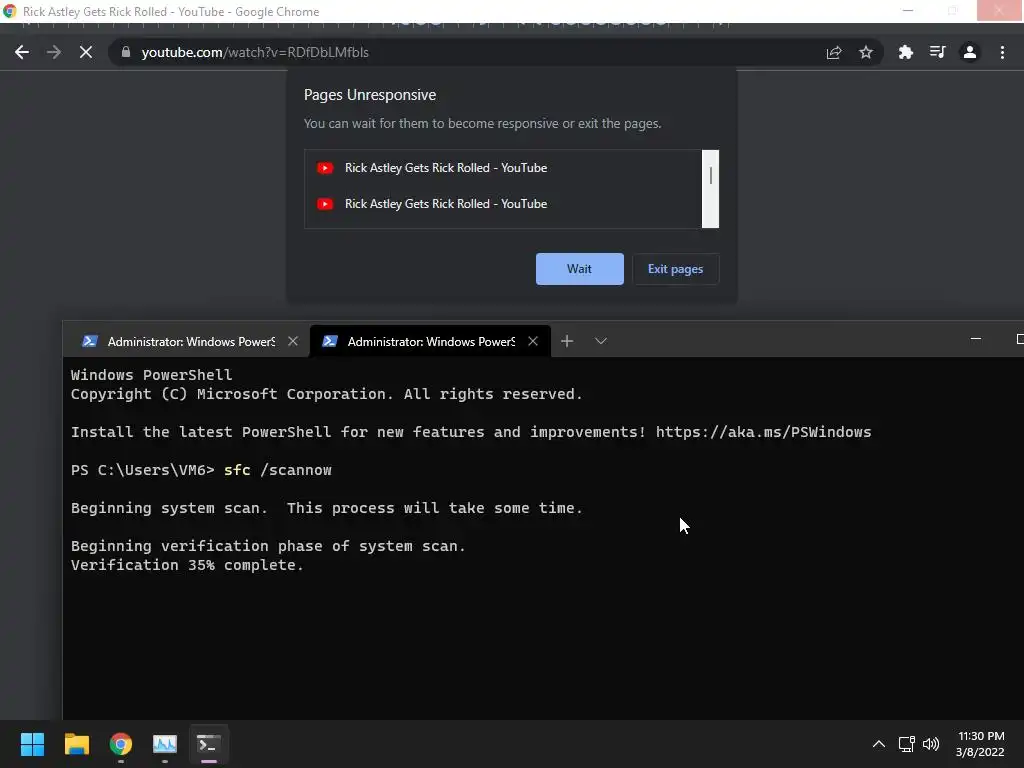This screenshot has width=1024, height=768.
Task: View site lock info in address bar
Action: pos(126,52)
